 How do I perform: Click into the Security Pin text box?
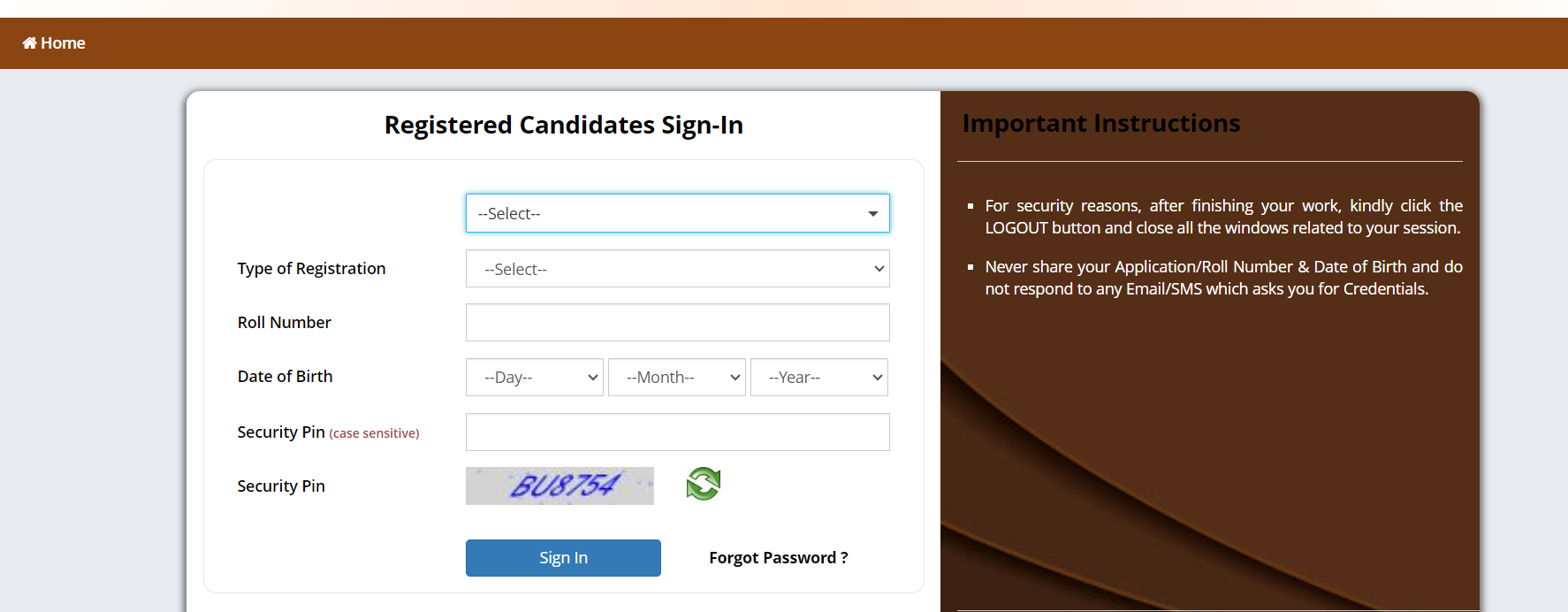[x=677, y=432]
